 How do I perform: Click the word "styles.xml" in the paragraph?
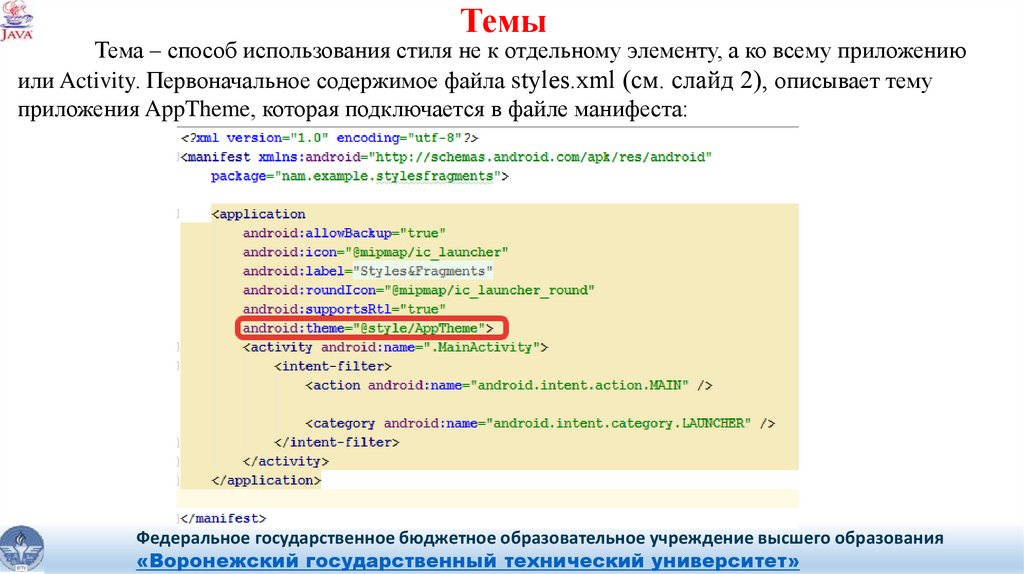tap(562, 80)
